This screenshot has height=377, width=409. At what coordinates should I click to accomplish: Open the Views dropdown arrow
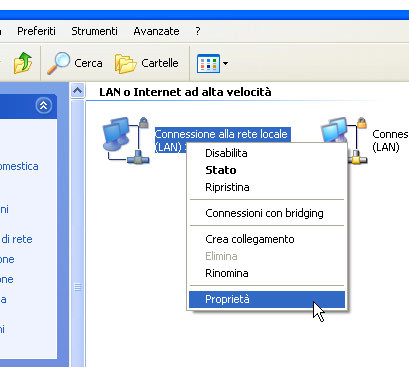[225, 63]
